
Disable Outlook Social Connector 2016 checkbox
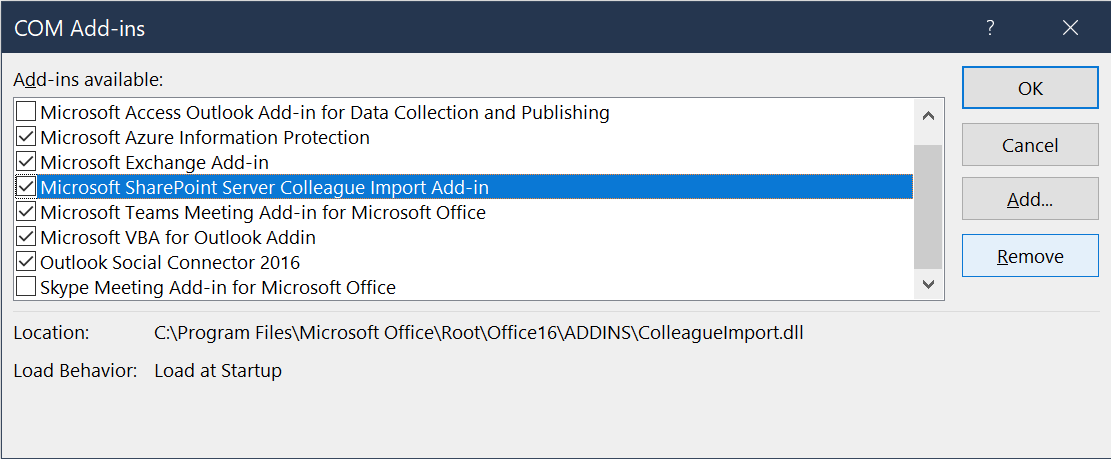click(27, 262)
